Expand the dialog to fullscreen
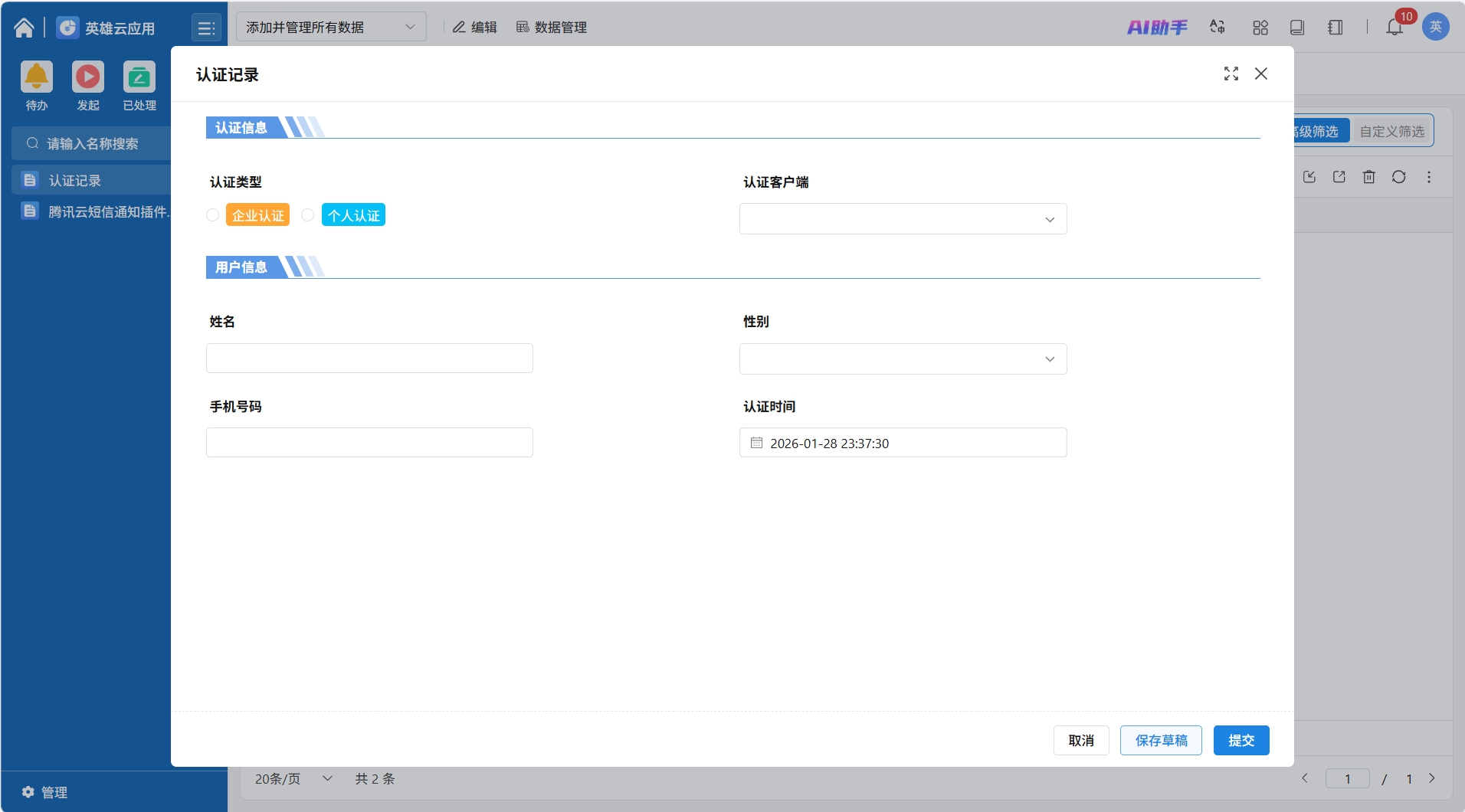Screen dimensions: 1465x812 click(x=1231, y=74)
